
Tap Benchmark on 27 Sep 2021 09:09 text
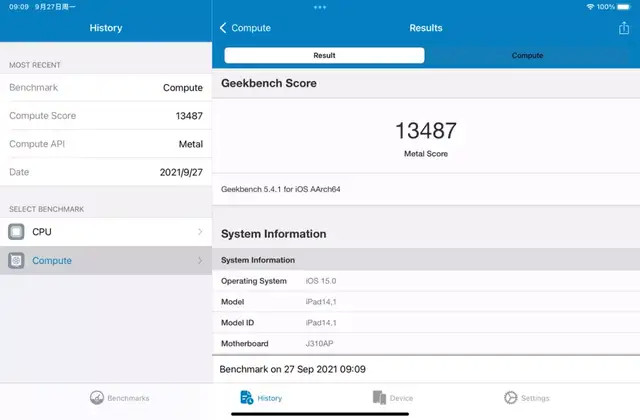(x=292, y=369)
